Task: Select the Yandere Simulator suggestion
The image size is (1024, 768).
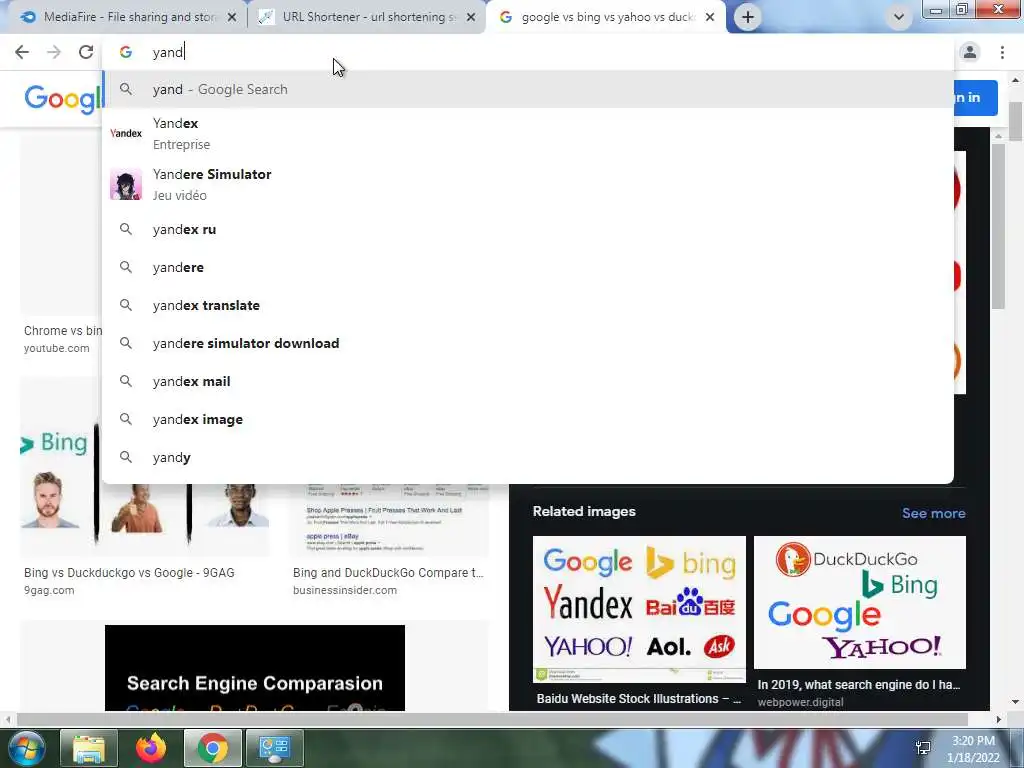Action: 528,184
